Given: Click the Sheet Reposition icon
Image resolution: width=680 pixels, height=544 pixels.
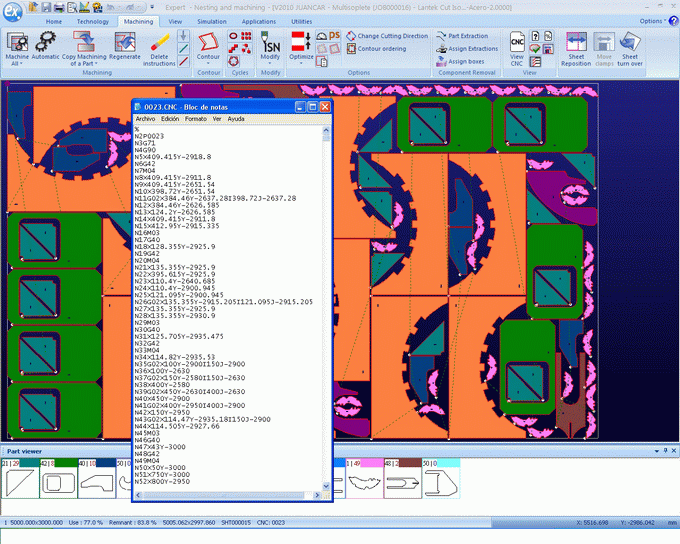Looking at the screenshot, I should [x=576, y=47].
